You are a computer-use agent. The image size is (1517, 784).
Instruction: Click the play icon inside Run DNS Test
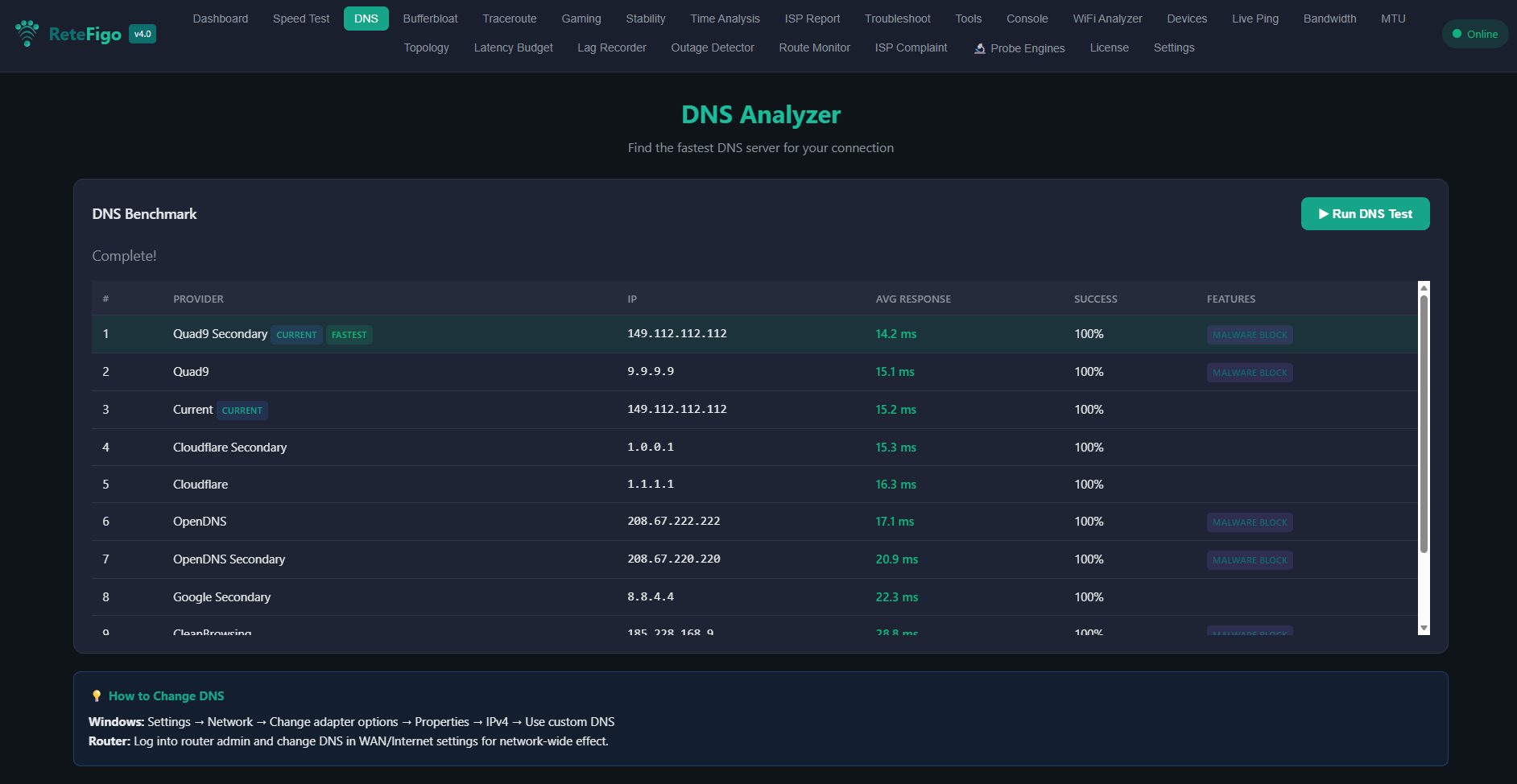click(1323, 213)
